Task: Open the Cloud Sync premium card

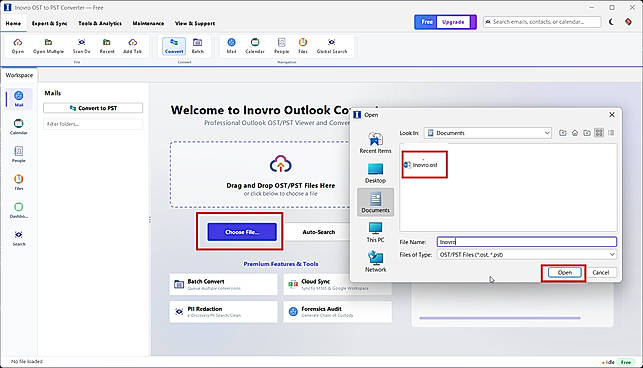Action: (337, 284)
